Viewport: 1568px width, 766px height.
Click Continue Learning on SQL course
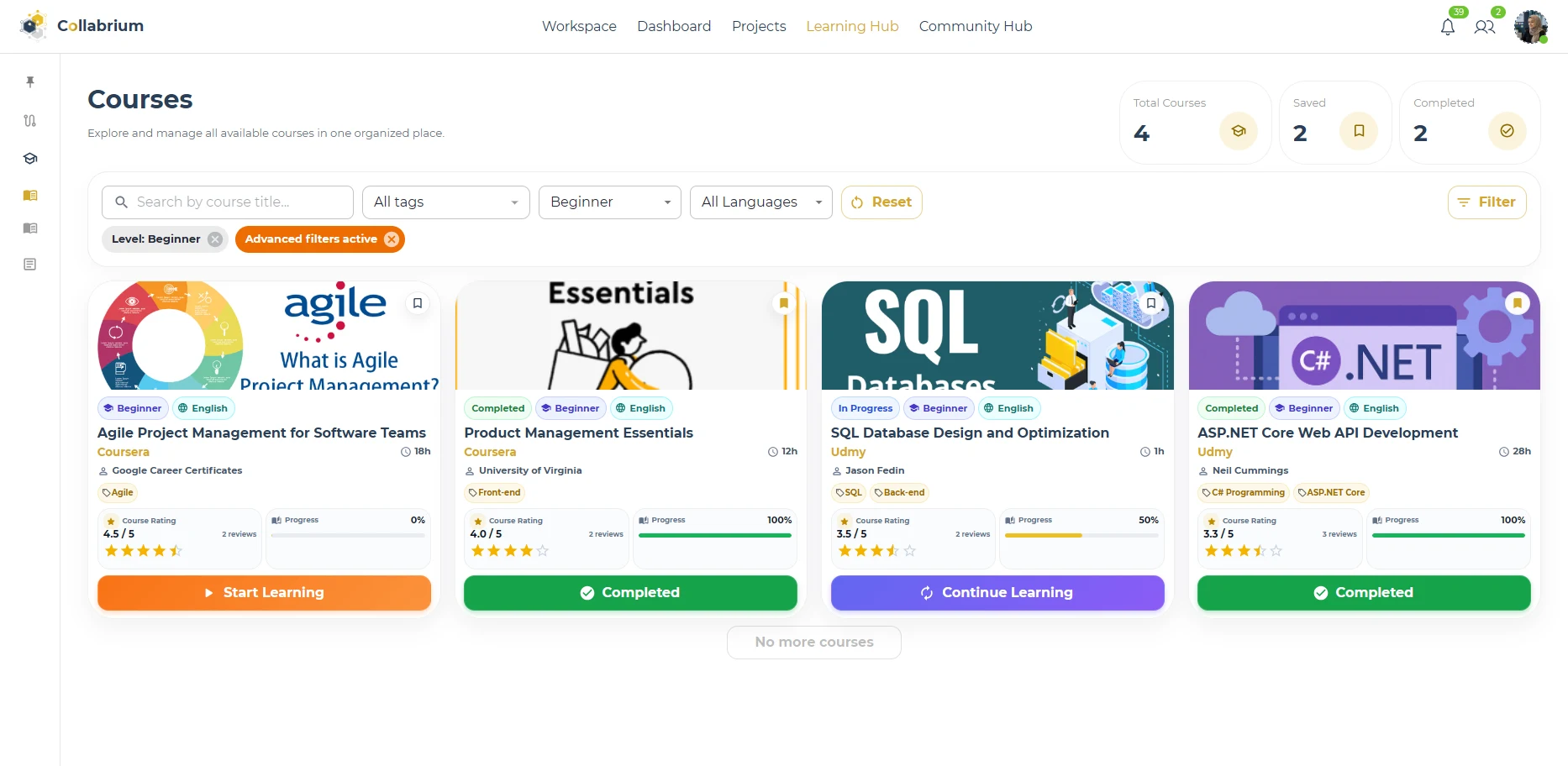pyautogui.click(x=997, y=593)
